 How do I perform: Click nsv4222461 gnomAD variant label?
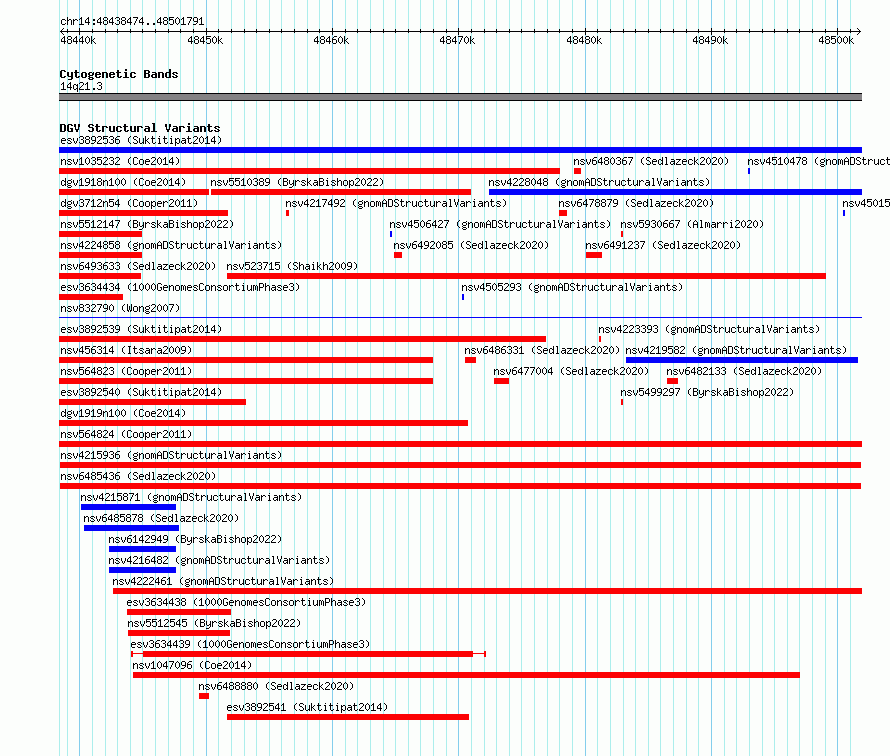[x=223, y=581]
